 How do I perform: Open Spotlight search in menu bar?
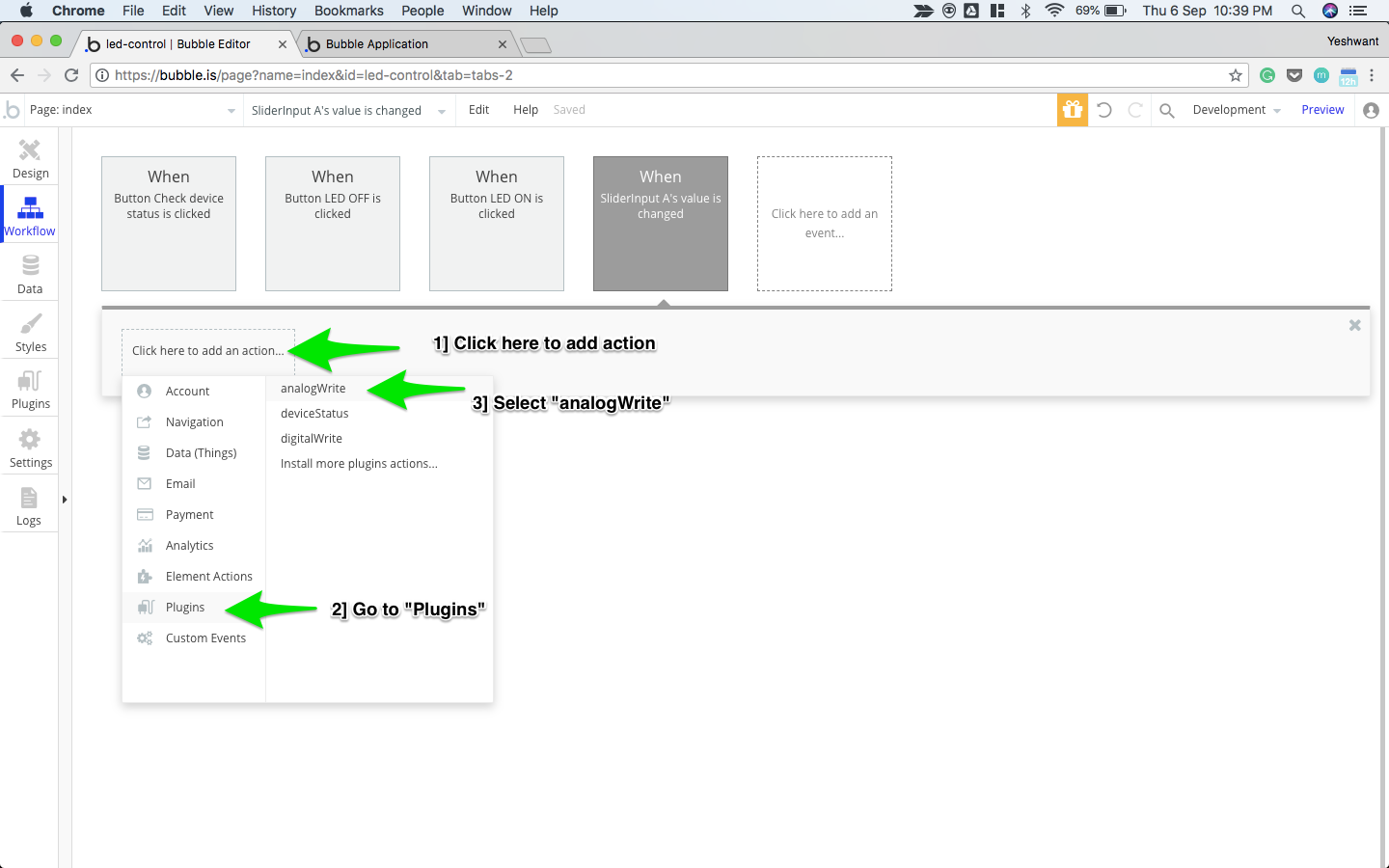point(1298,11)
